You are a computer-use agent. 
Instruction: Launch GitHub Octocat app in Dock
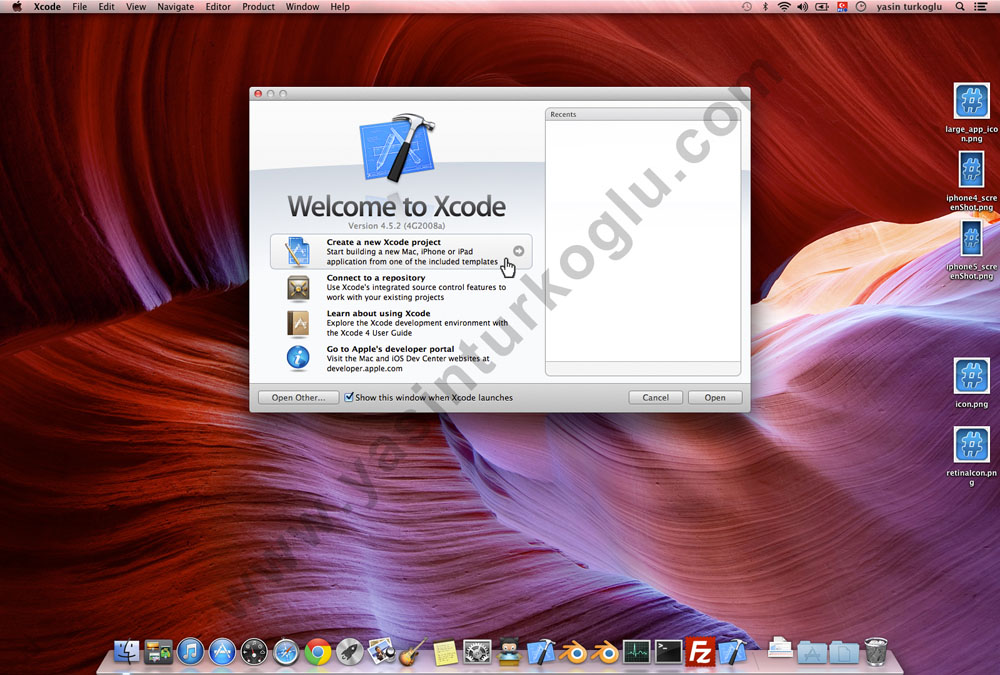(x=509, y=652)
